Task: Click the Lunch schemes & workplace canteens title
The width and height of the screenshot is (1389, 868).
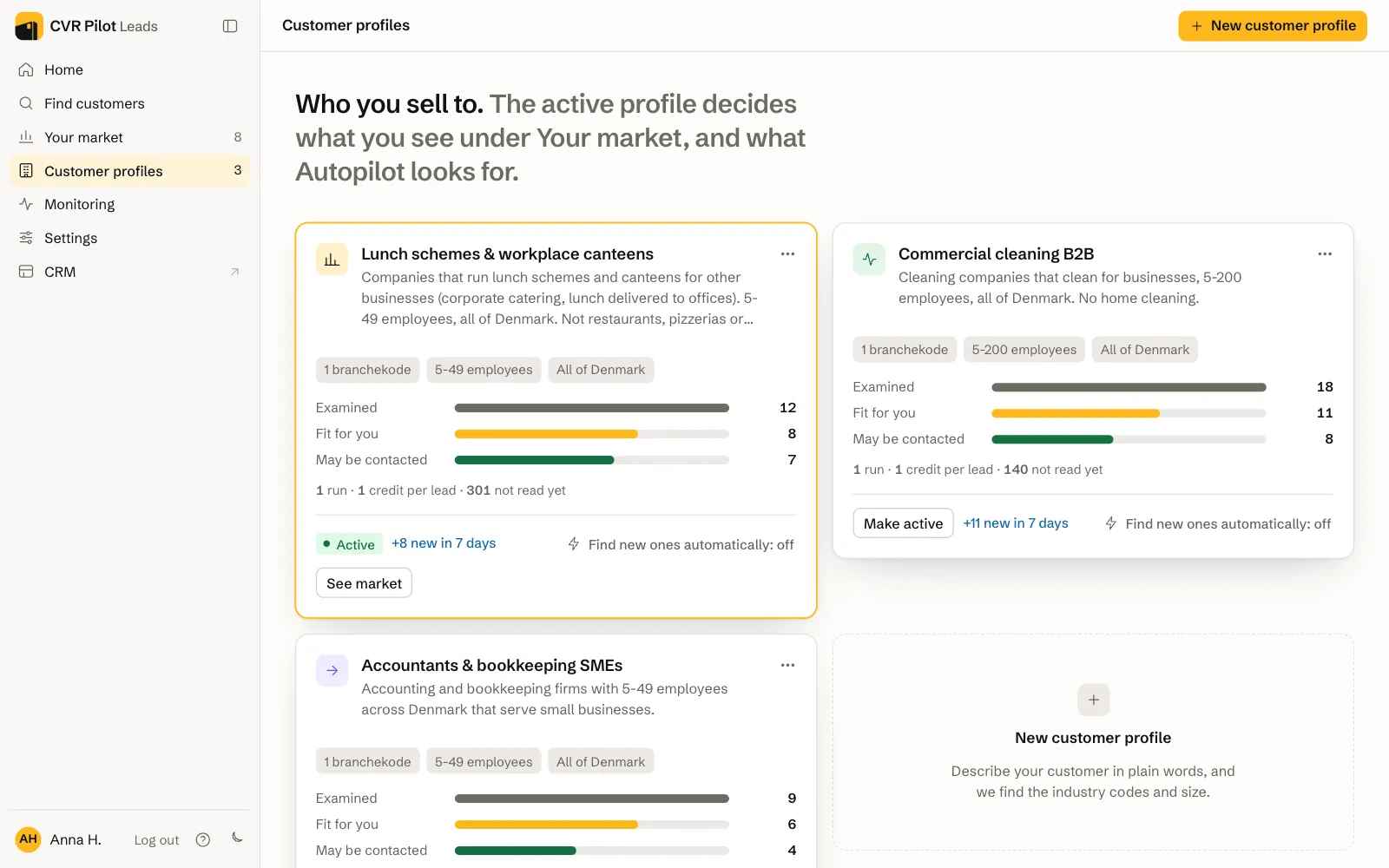Action: [507, 254]
